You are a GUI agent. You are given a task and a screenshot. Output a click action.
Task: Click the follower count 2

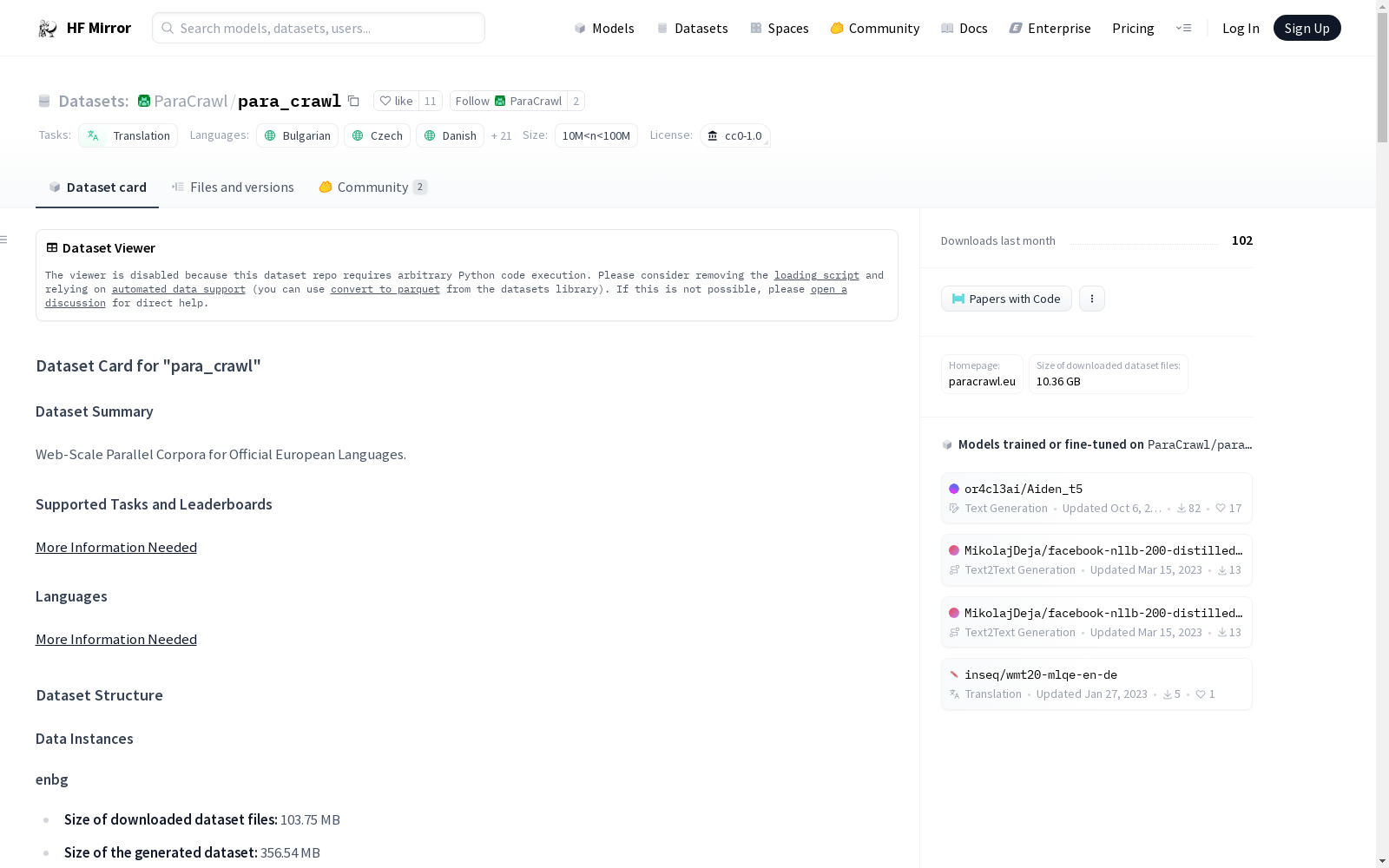click(576, 101)
